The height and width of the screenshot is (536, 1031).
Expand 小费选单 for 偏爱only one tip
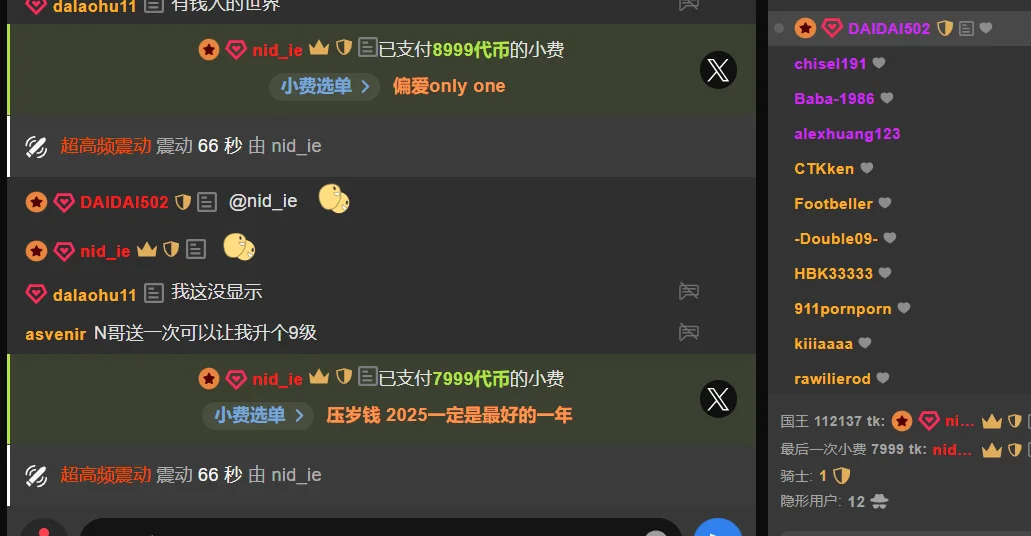[x=325, y=86]
